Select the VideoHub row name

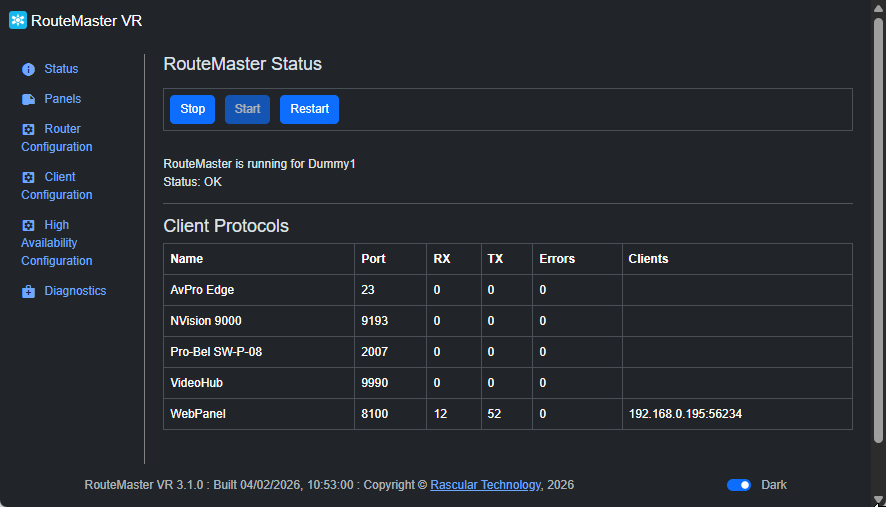pyautogui.click(x=197, y=383)
